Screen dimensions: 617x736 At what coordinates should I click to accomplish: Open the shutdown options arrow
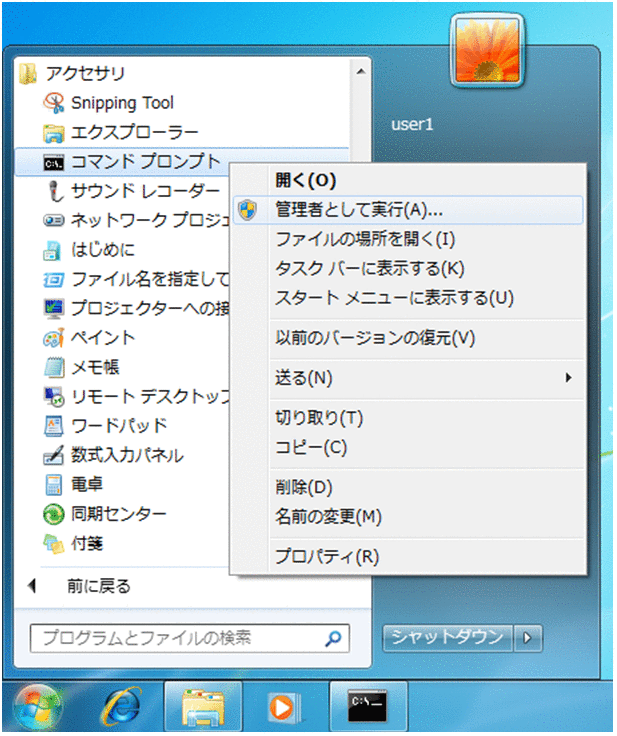(528, 638)
